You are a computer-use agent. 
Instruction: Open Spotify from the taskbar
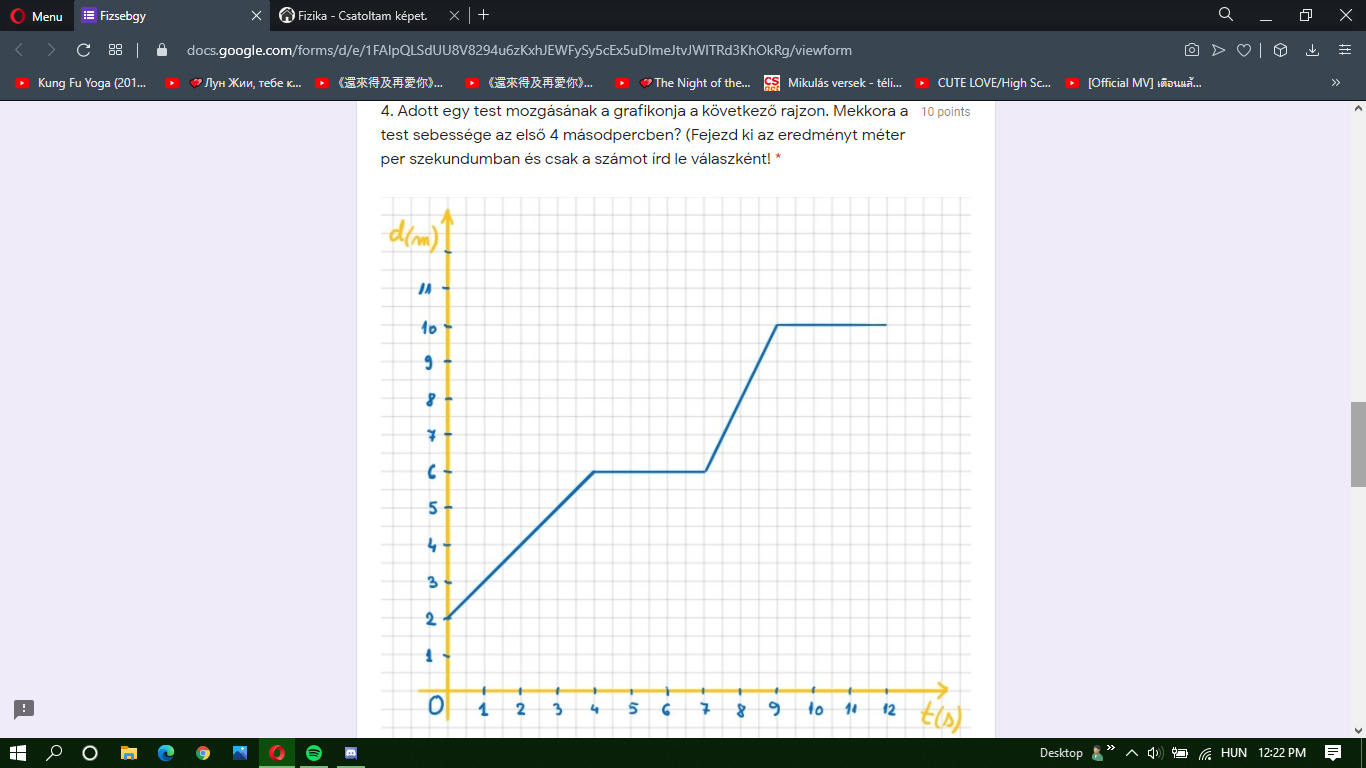point(314,753)
